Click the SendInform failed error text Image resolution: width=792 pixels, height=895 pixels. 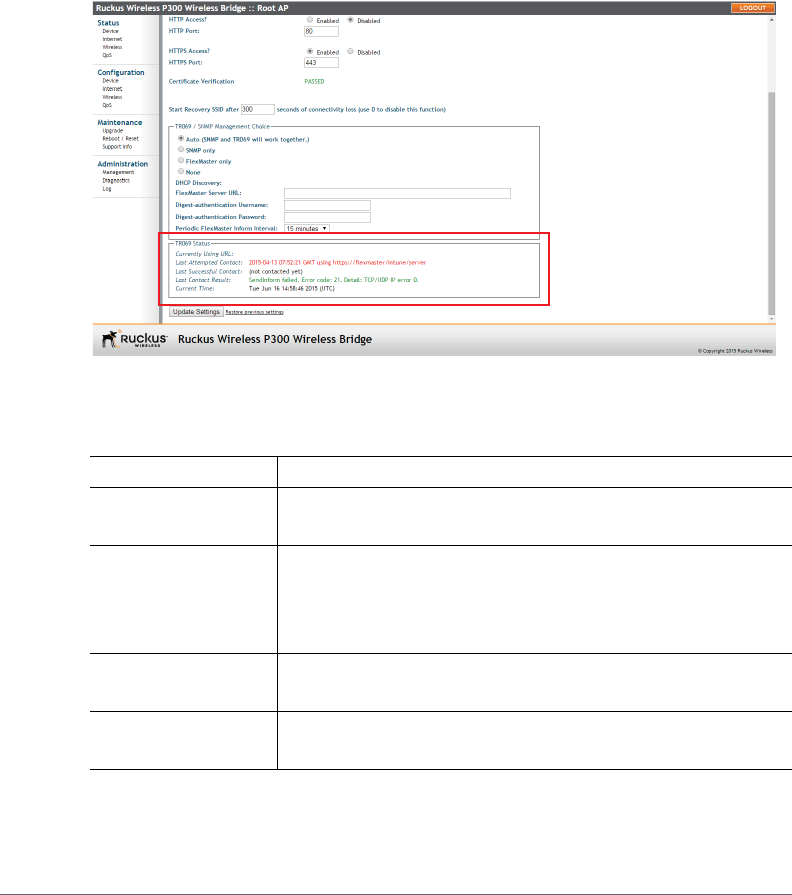point(333,280)
